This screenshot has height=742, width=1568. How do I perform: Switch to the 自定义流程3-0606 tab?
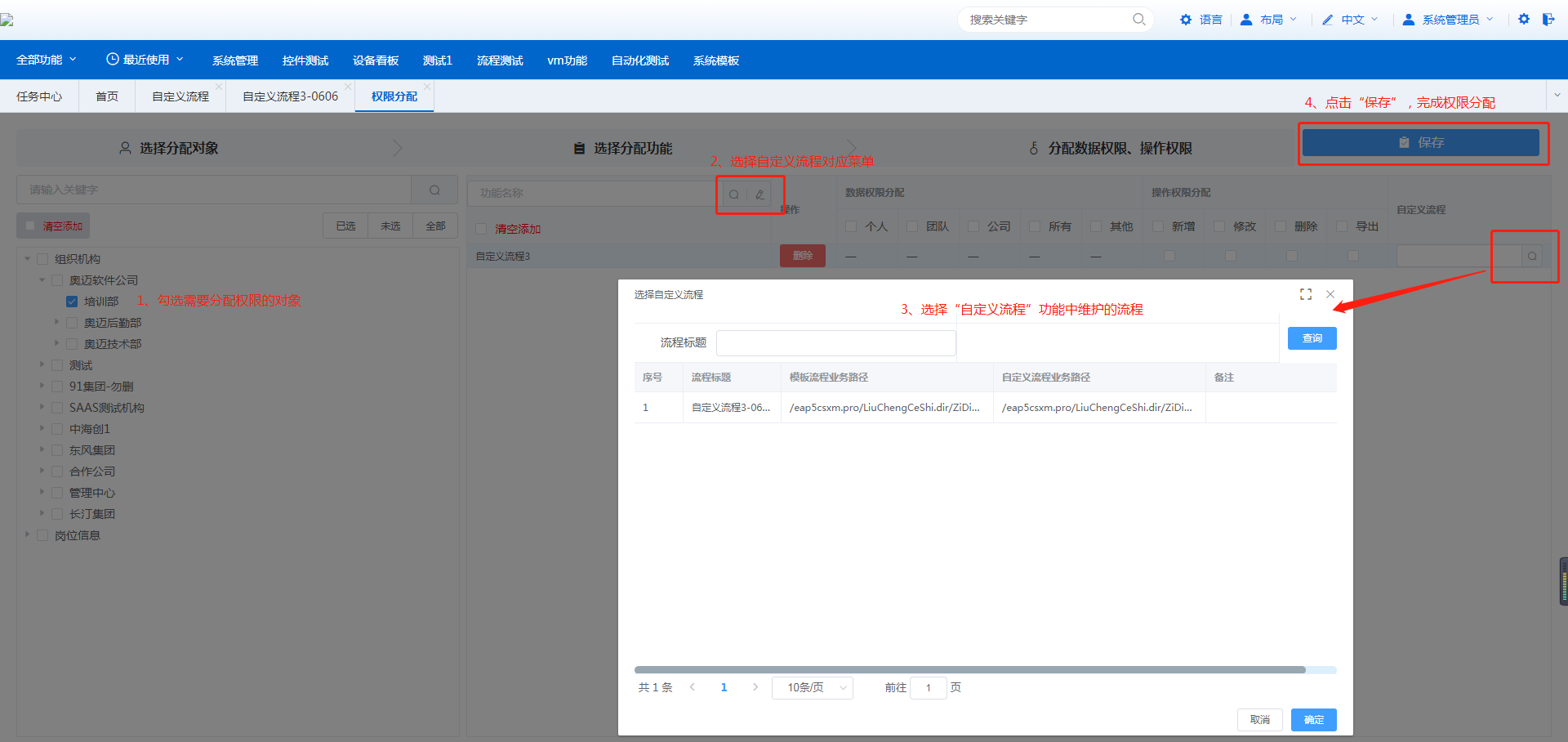point(290,96)
